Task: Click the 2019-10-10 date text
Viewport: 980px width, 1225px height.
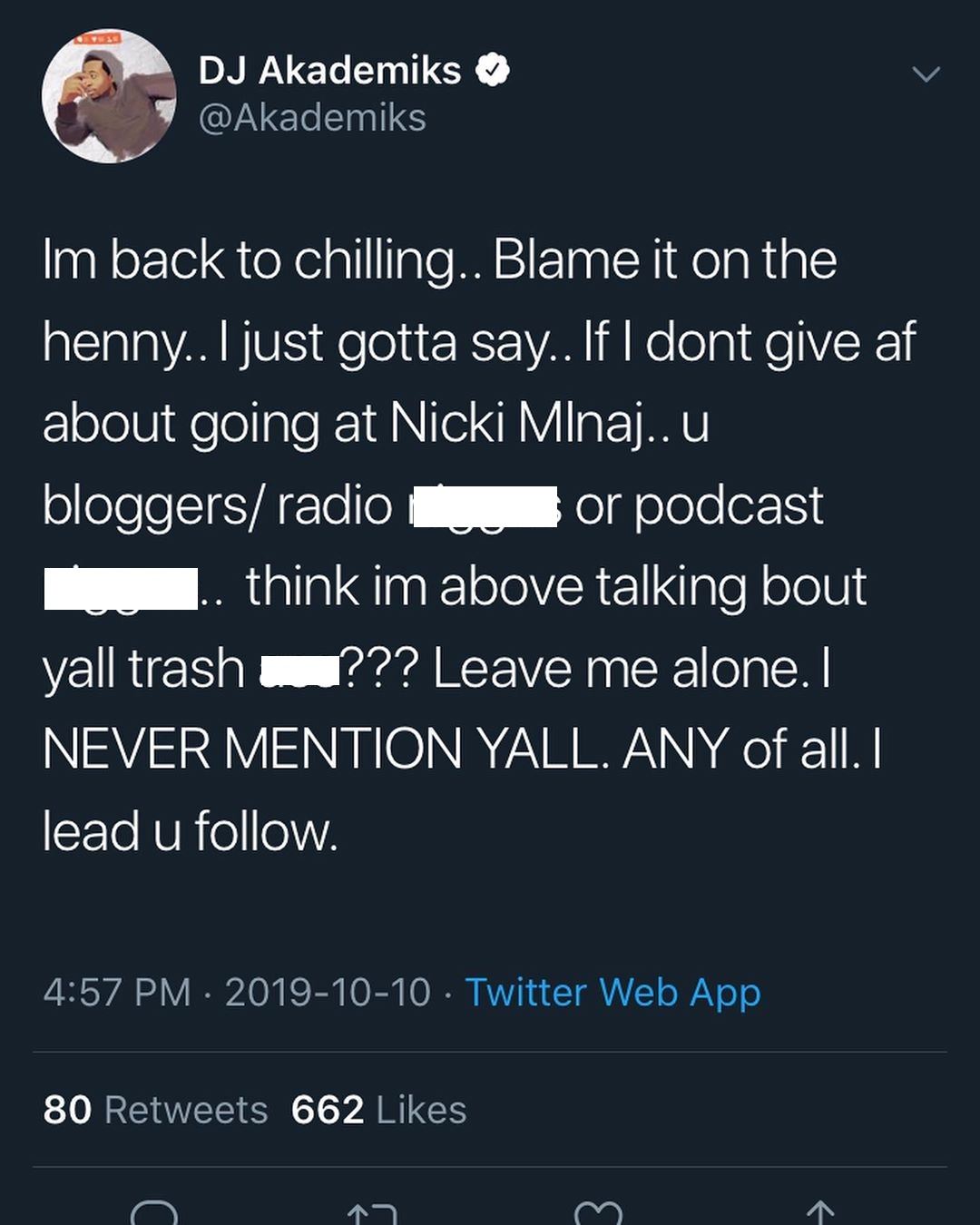Action: (x=328, y=992)
